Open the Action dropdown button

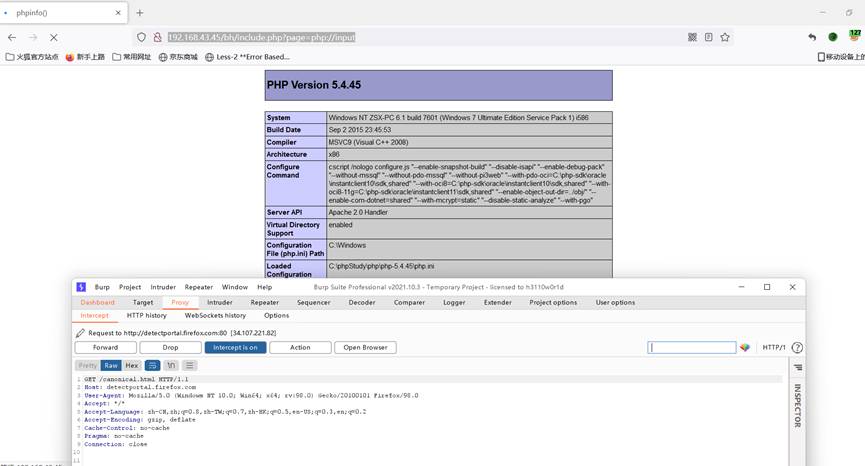click(x=300, y=347)
